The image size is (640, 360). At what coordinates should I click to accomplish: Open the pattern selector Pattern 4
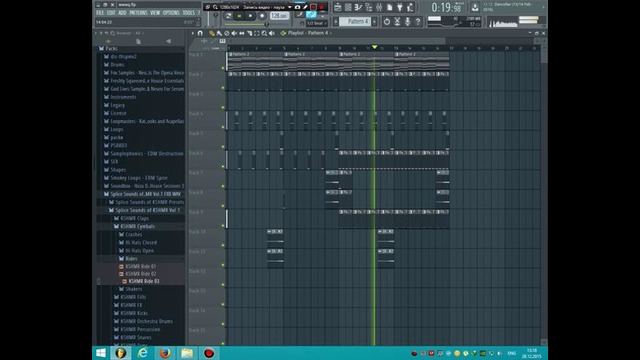(355, 22)
